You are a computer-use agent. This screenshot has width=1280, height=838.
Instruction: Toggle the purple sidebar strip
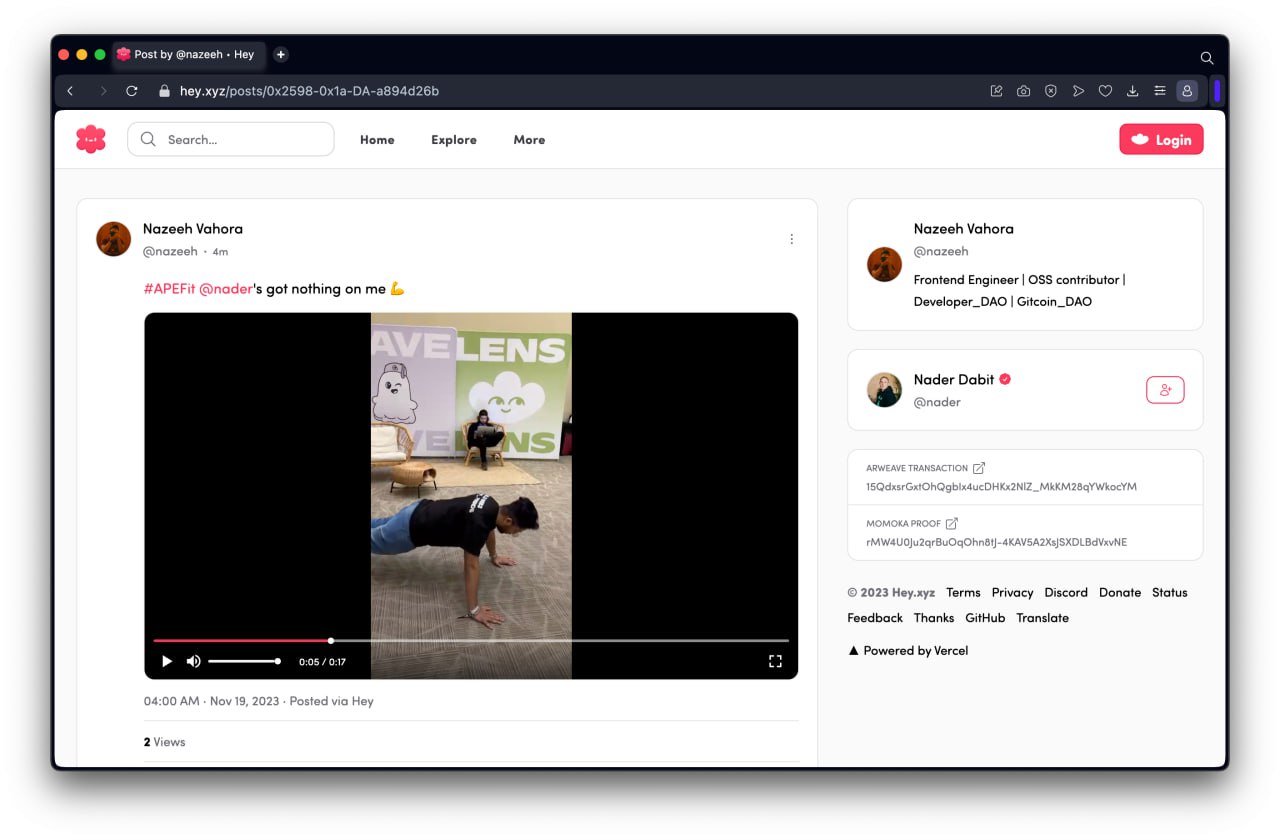click(1217, 91)
